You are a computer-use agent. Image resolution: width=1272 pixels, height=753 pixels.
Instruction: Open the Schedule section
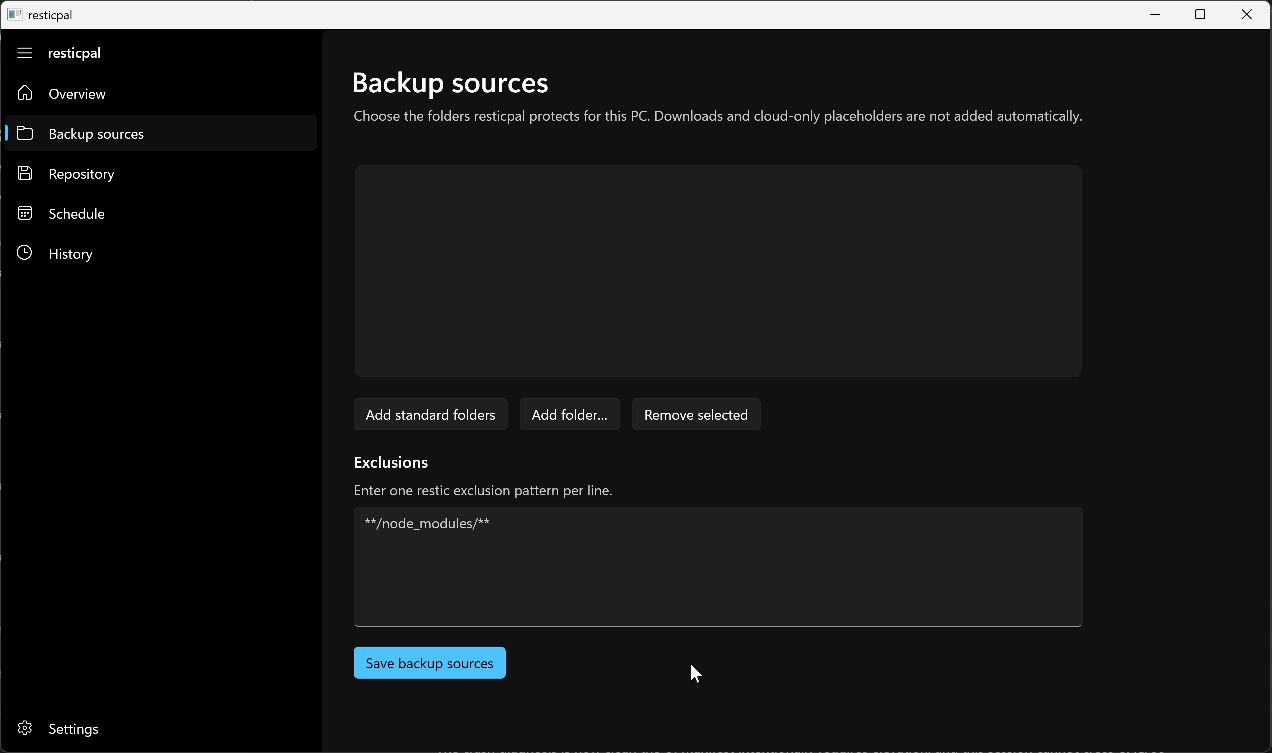pos(161,213)
